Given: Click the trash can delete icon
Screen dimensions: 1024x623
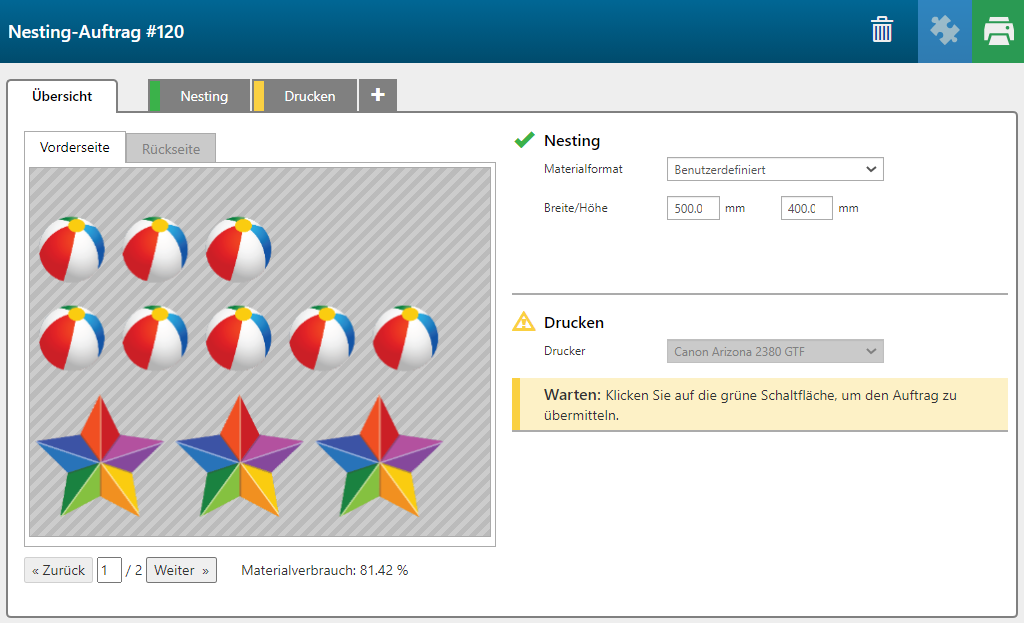Looking at the screenshot, I should (881, 31).
